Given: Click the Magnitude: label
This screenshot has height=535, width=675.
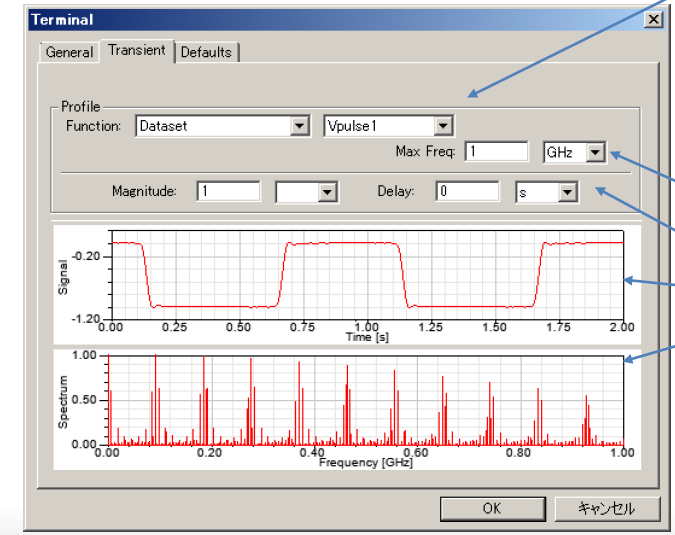Looking at the screenshot, I should coord(144,191).
